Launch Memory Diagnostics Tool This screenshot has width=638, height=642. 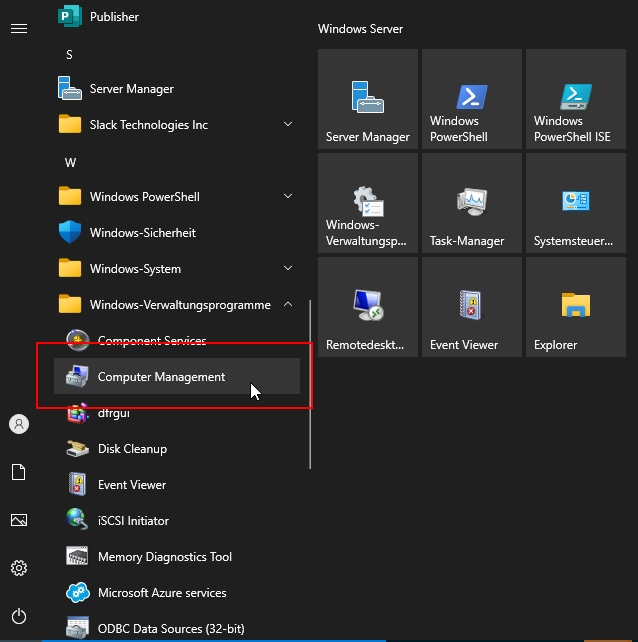(x=176, y=557)
